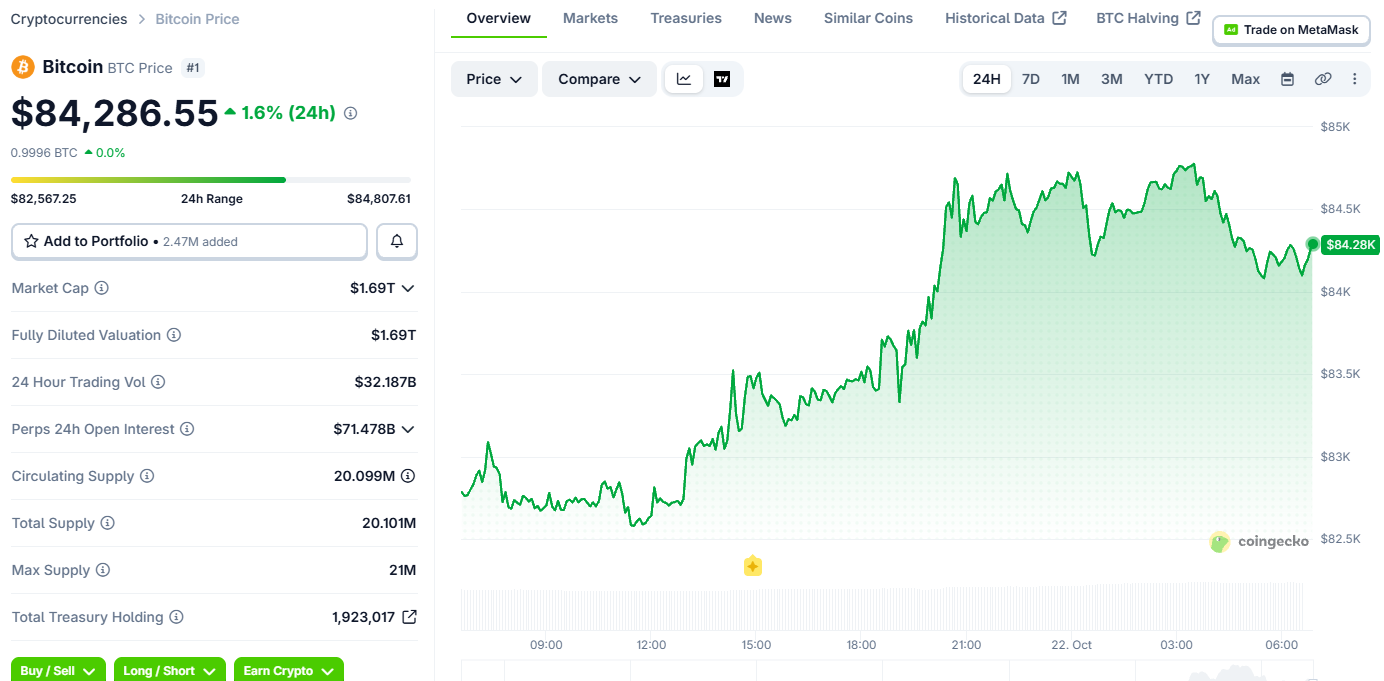Click the Bitcoin Price breadcrumb text
1384x681 pixels.
pos(197,19)
